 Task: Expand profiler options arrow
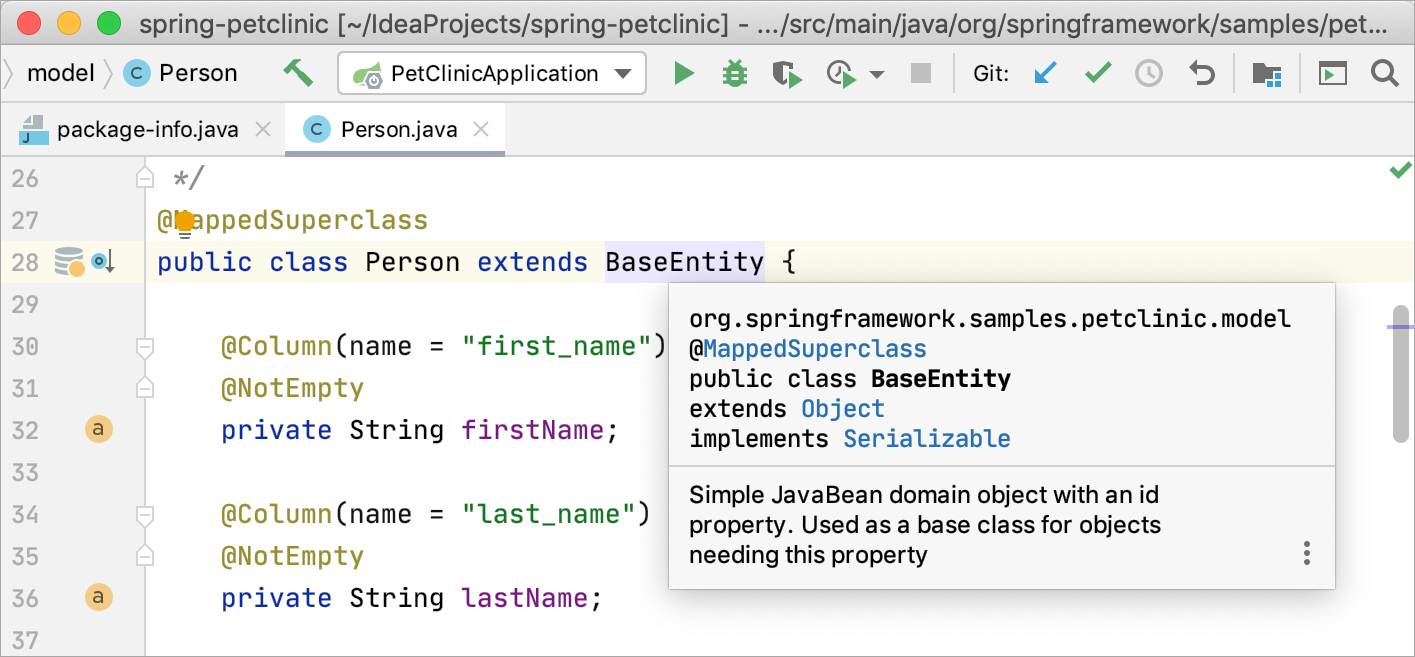coord(877,75)
